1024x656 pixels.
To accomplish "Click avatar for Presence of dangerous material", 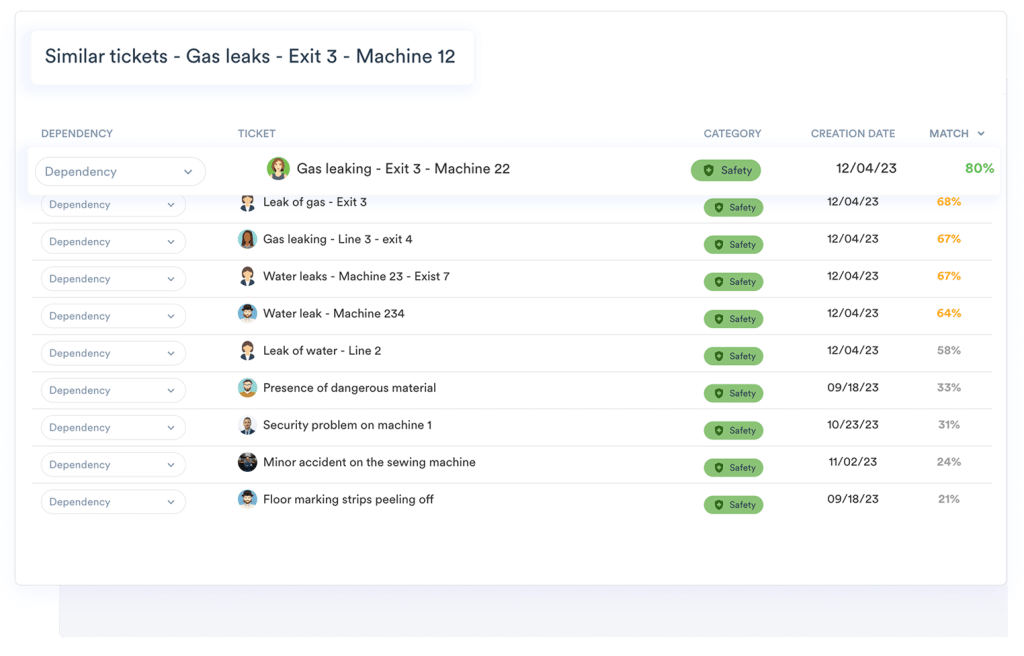I will point(247,388).
